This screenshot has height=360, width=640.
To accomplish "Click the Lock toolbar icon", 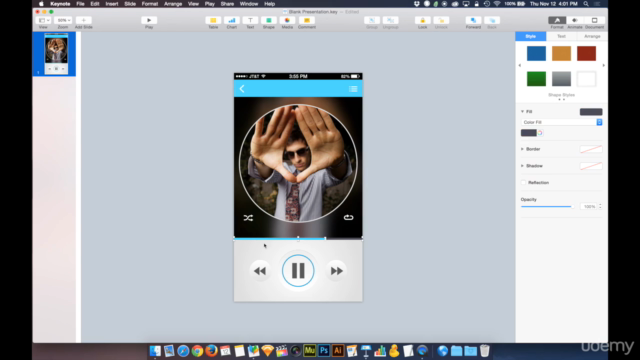I will point(422,20).
